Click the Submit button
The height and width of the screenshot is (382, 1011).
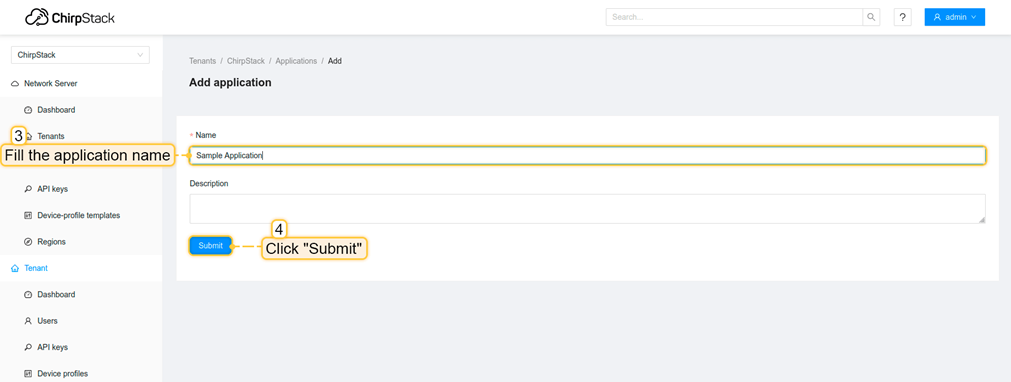pyautogui.click(x=210, y=246)
